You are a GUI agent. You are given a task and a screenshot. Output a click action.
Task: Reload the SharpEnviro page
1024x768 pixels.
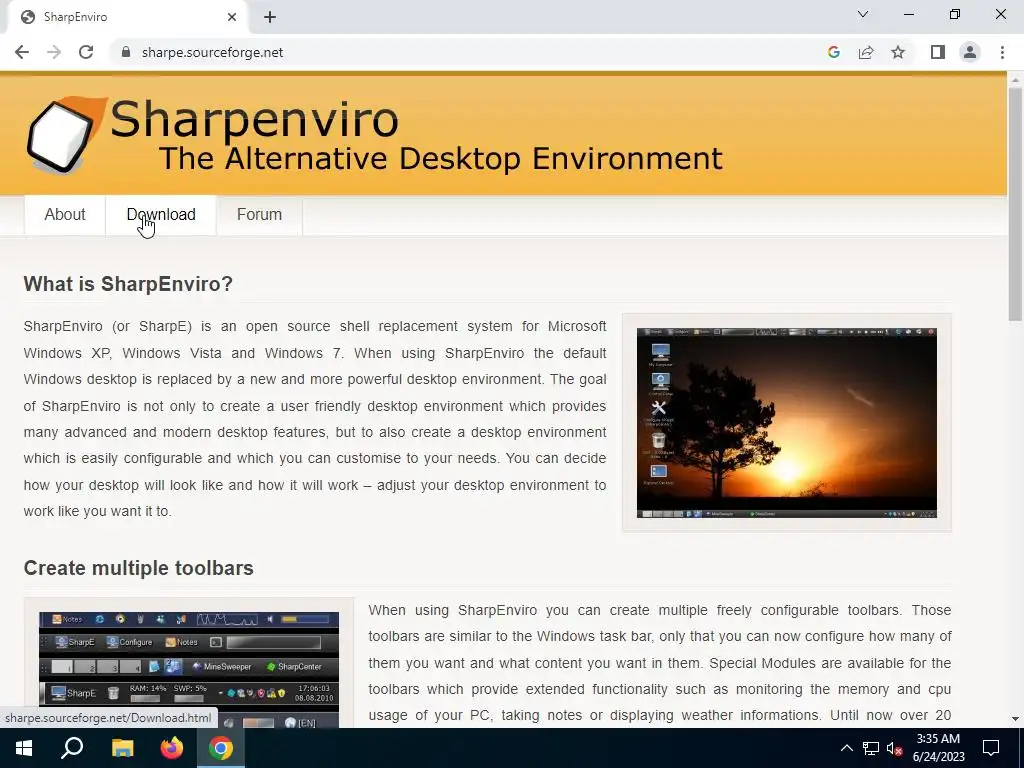[86, 52]
